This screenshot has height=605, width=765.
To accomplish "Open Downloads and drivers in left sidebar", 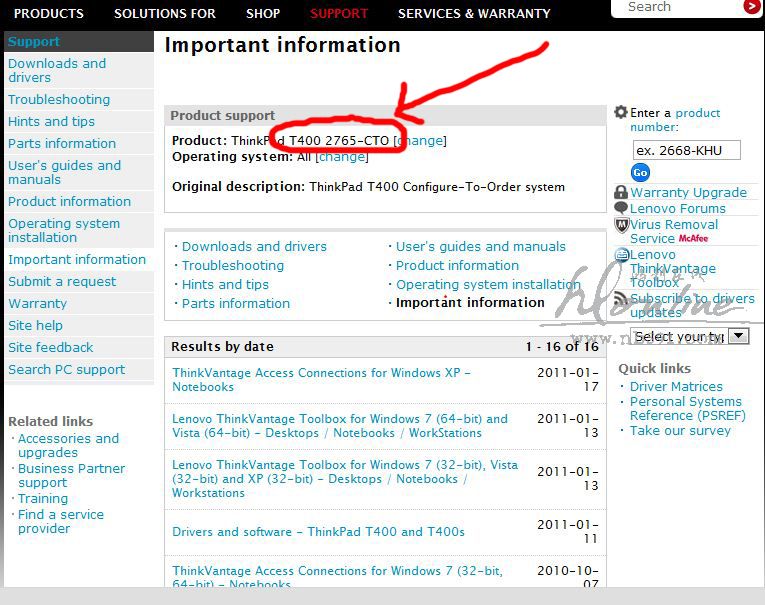I will pyautogui.click(x=57, y=70).
